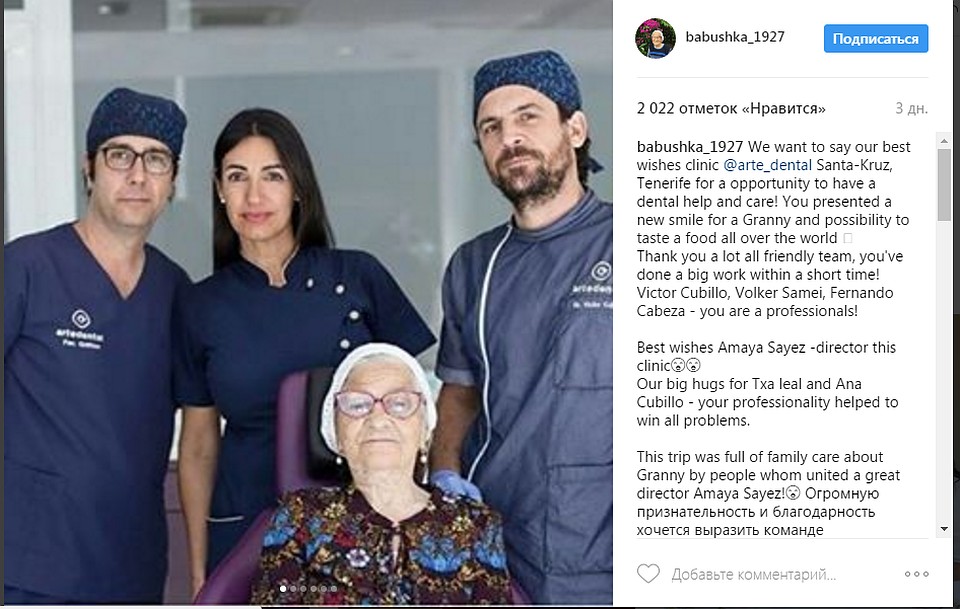The image size is (960, 609).
Task: Focus the Добавьте комментарий comment field
Action: tap(754, 574)
